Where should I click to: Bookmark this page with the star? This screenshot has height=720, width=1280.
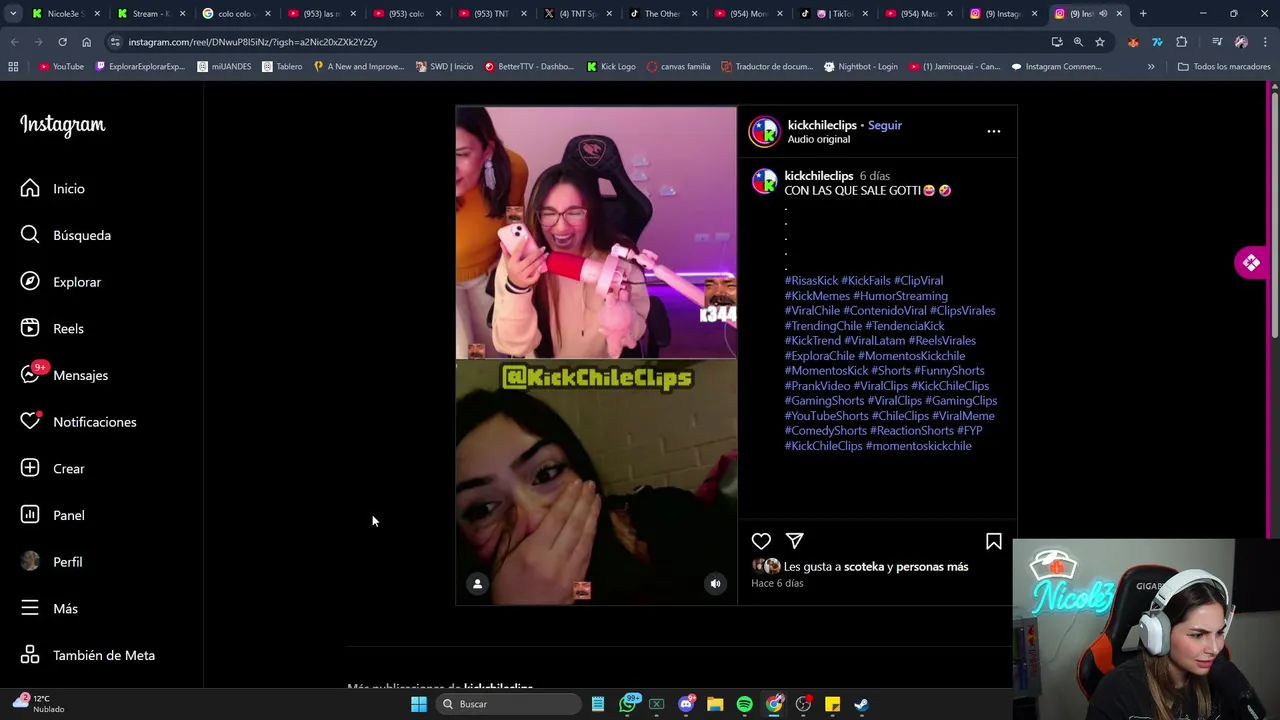(1100, 42)
